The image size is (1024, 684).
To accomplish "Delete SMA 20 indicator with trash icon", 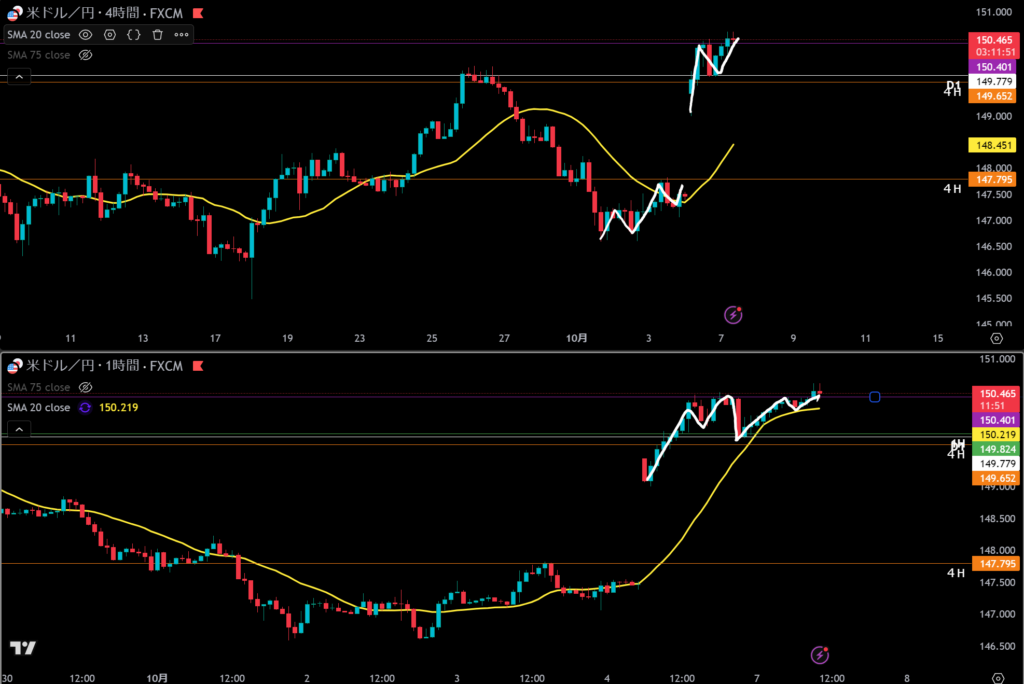I will 157,34.
